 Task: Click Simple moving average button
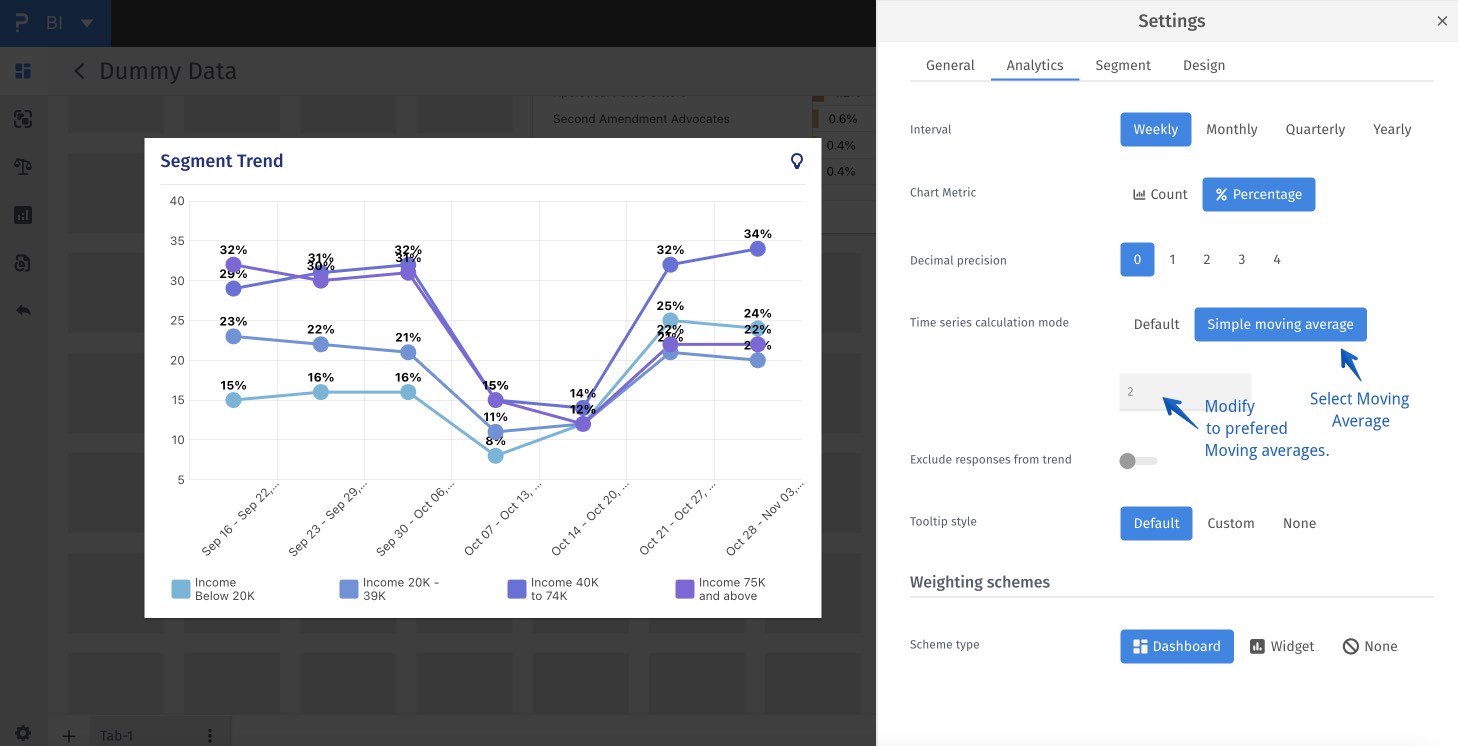(1280, 325)
